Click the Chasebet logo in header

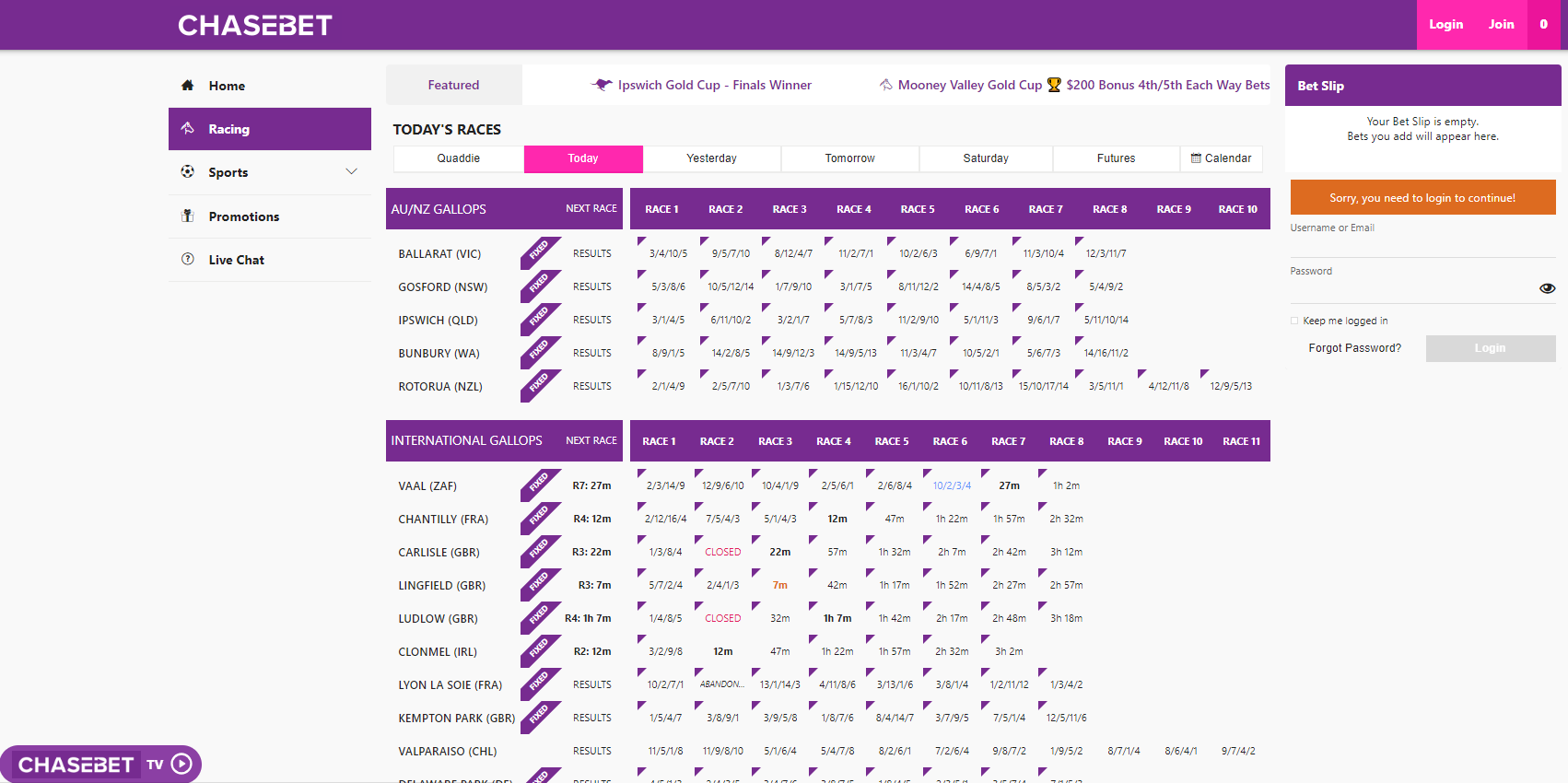tap(255, 25)
